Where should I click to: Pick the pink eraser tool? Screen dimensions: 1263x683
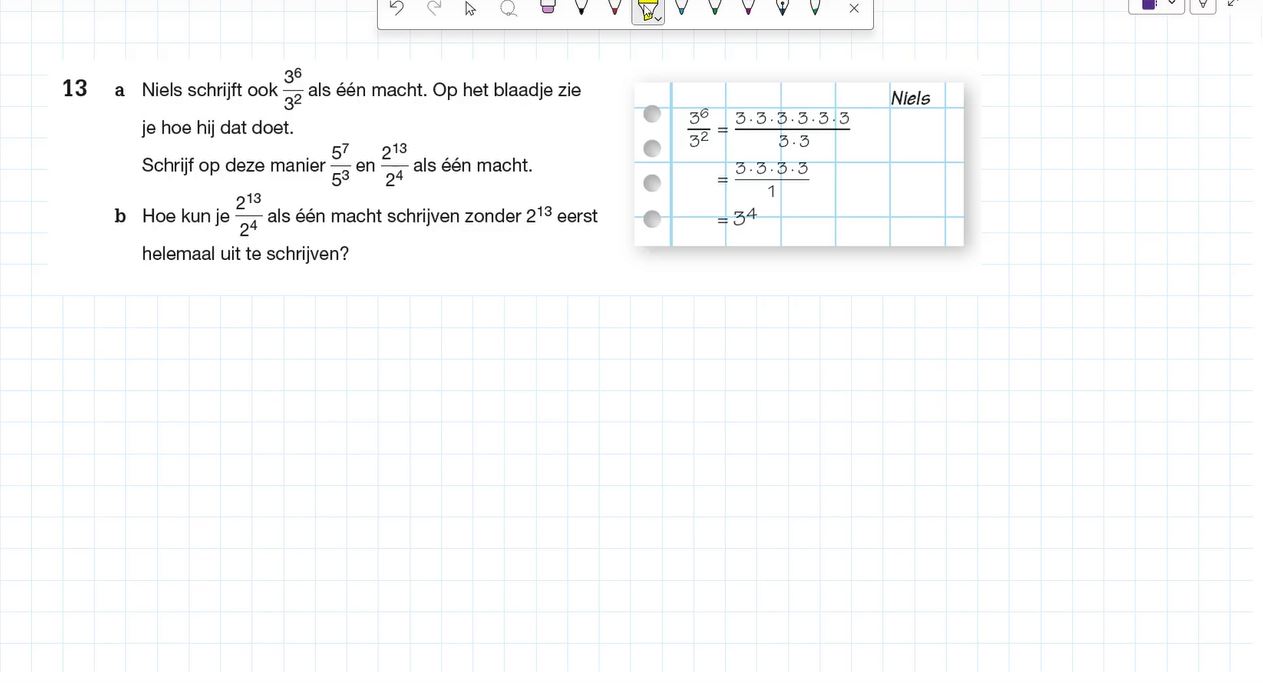[x=547, y=7]
